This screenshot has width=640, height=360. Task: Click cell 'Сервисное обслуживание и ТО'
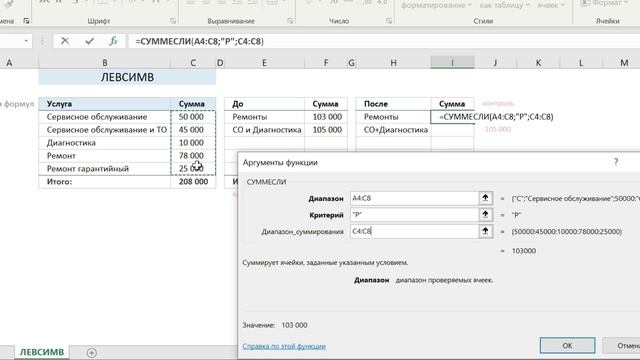[104, 130]
